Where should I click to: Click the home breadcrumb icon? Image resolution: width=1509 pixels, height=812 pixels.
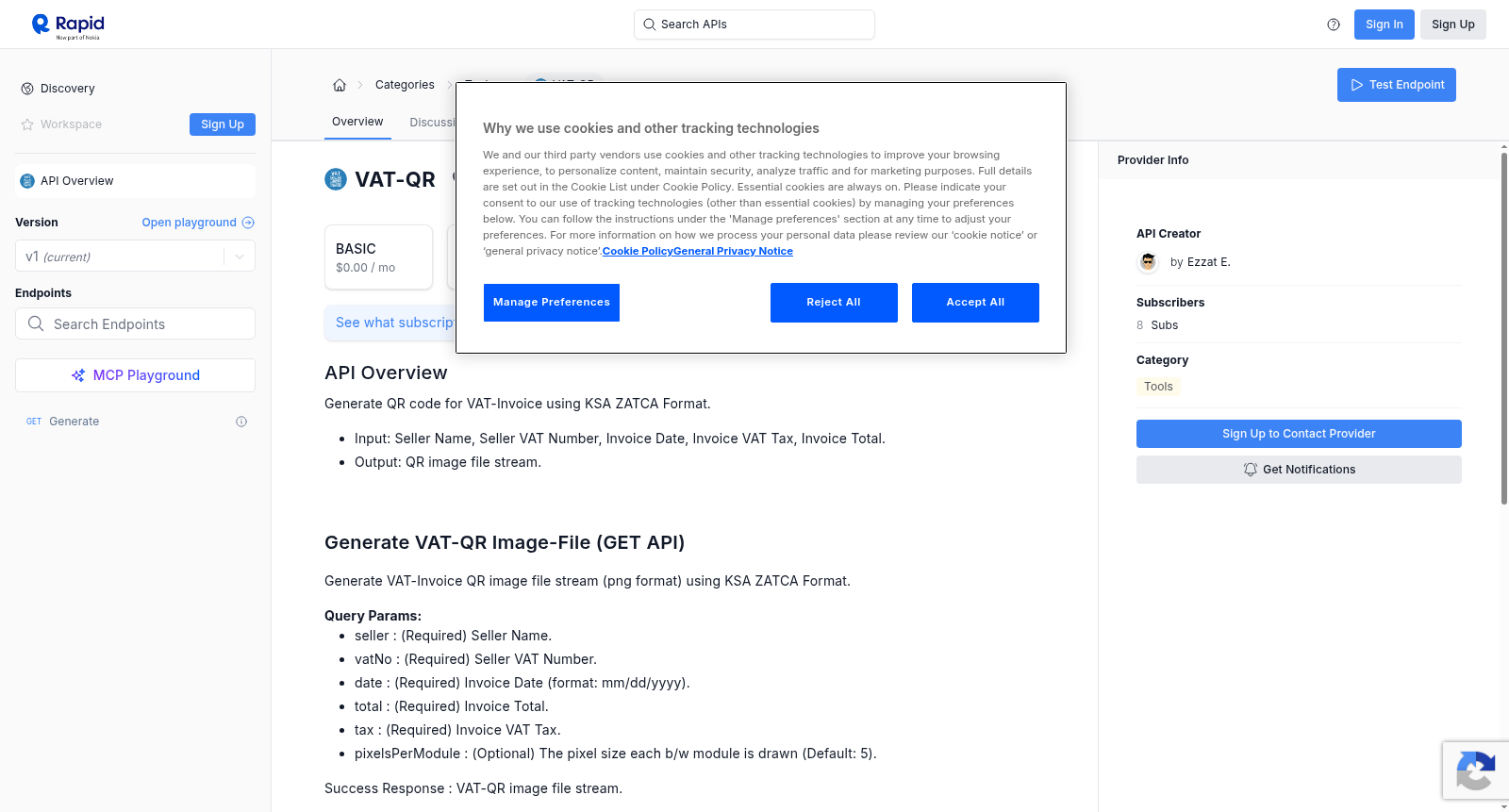point(340,85)
